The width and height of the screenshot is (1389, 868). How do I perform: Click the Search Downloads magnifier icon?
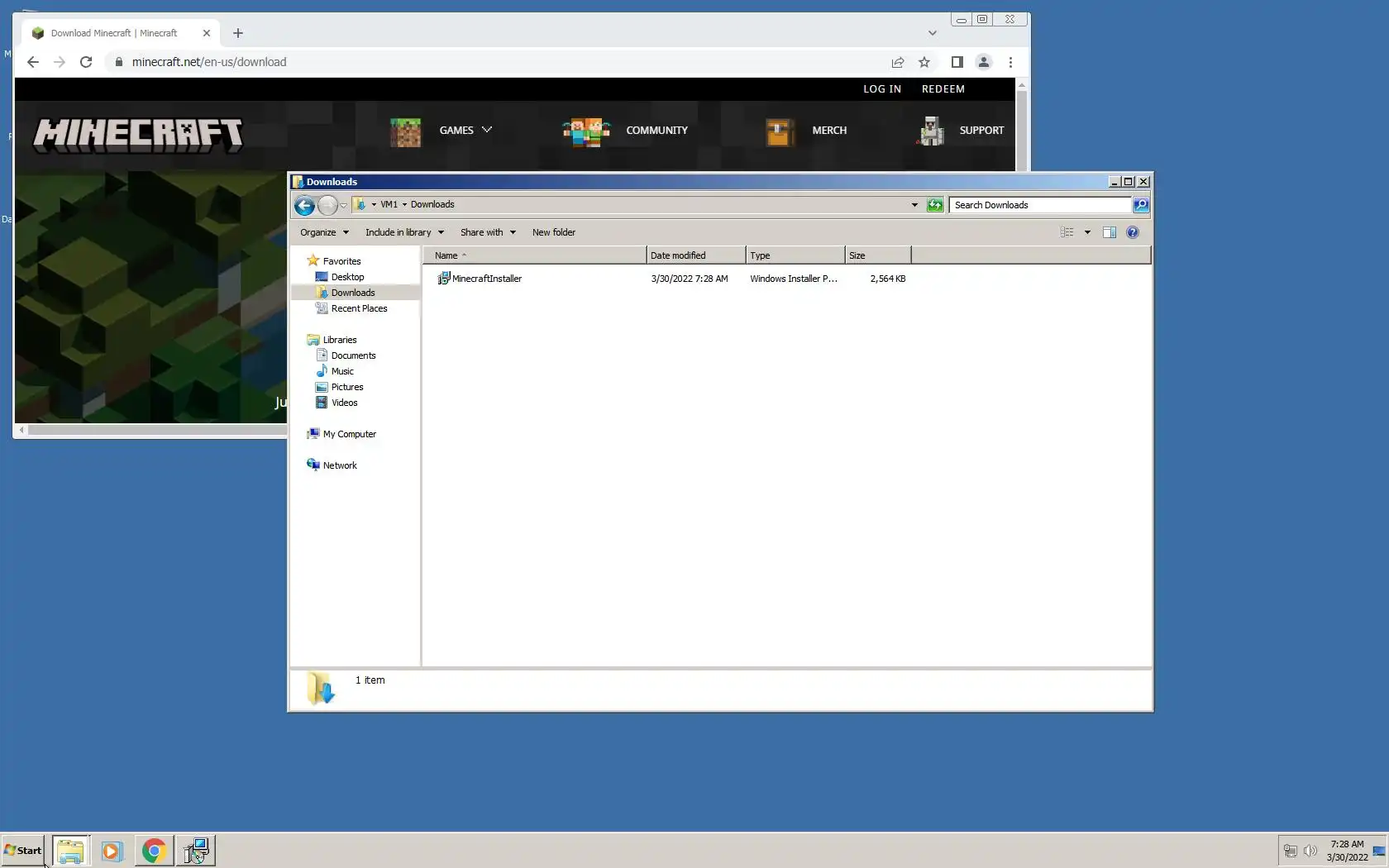(x=1141, y=205)
